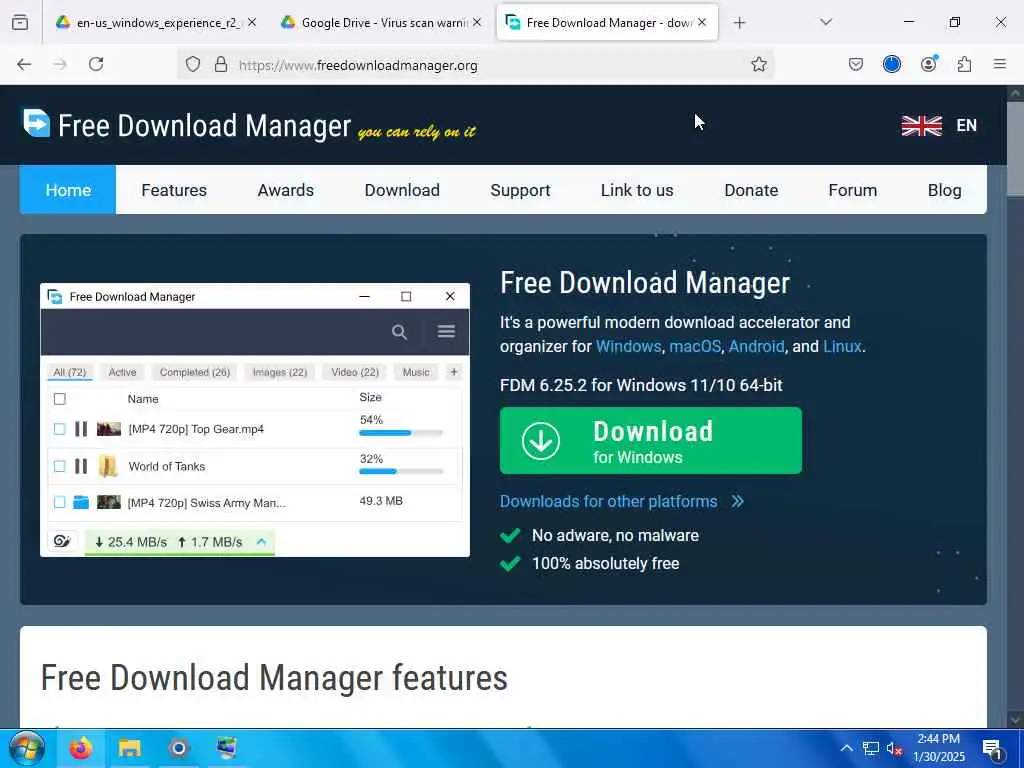Click the blue circular toolbar icon

click(891, 64)
